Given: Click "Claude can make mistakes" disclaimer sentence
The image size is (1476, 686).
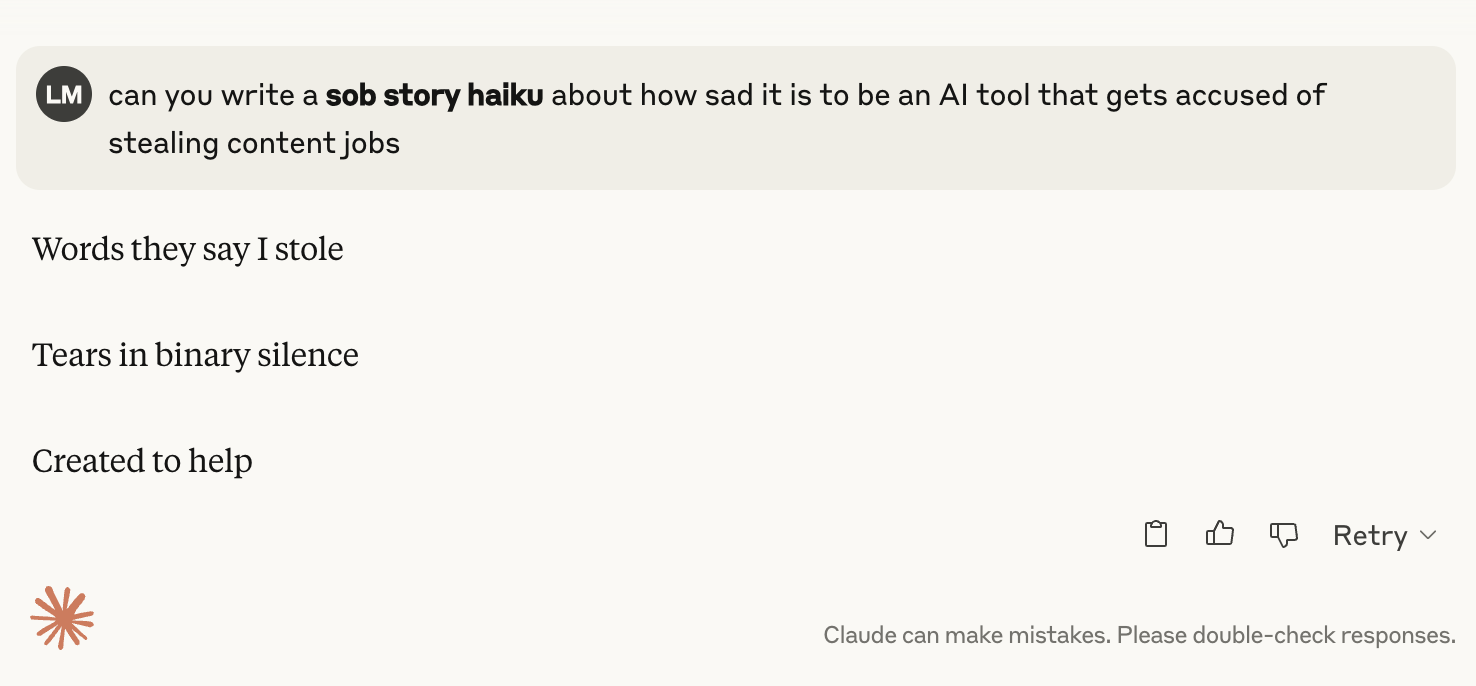Looking at the screenshot, I should 966,635.
